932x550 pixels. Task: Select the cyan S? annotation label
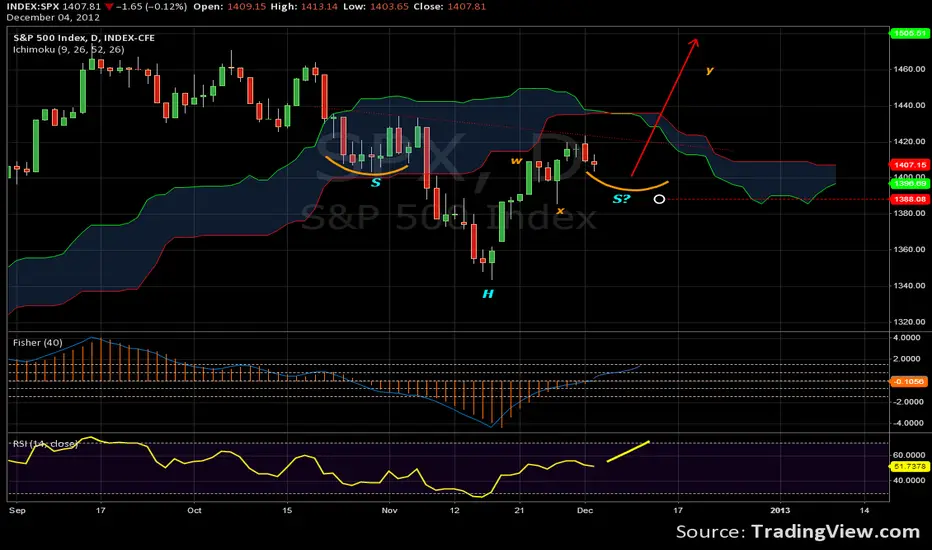(621, 199)
